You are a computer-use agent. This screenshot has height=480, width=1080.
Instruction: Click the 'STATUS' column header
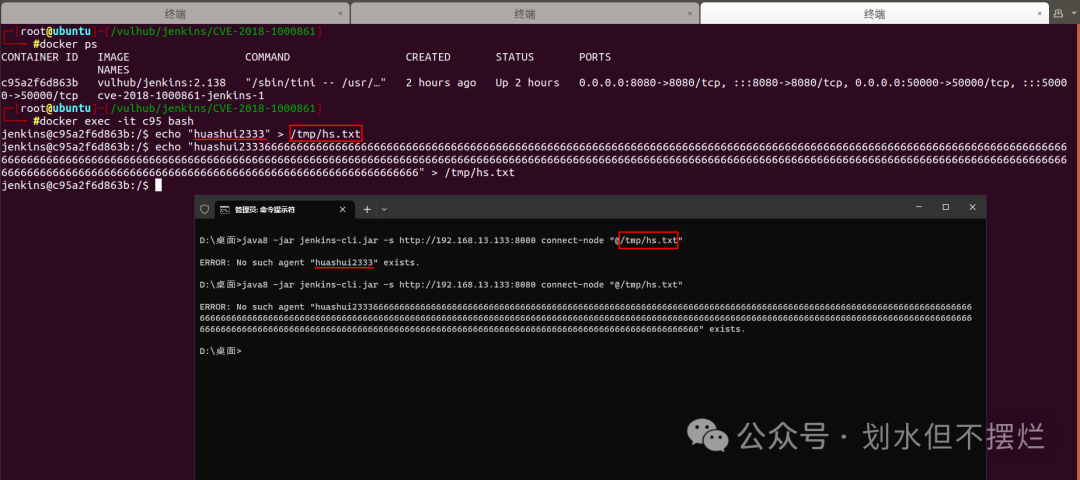(515, 57)
